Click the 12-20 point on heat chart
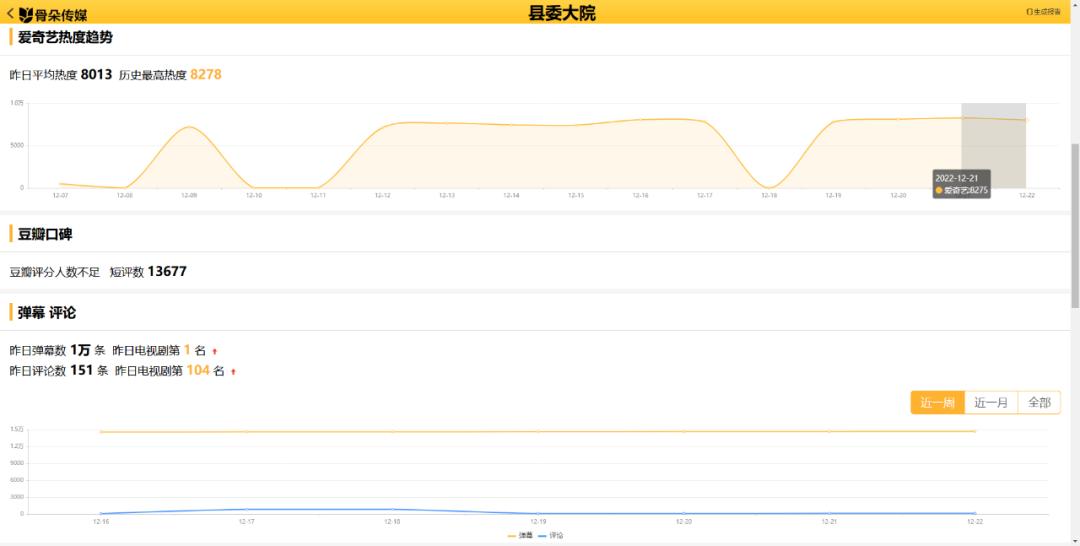The width and height of the screenshot is (1080, 546). tap(898, 119)
